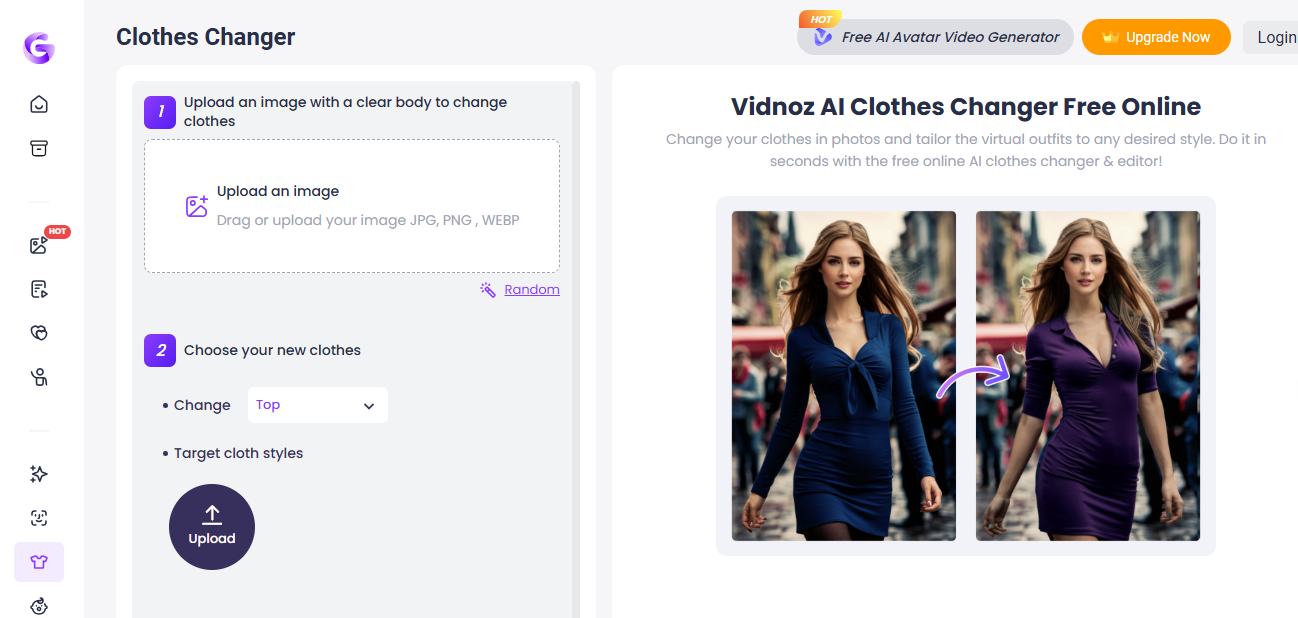The width and height of the screenshot is (1298, 618).
Task: Open the home icon in the sidebar
Action: 39,104
